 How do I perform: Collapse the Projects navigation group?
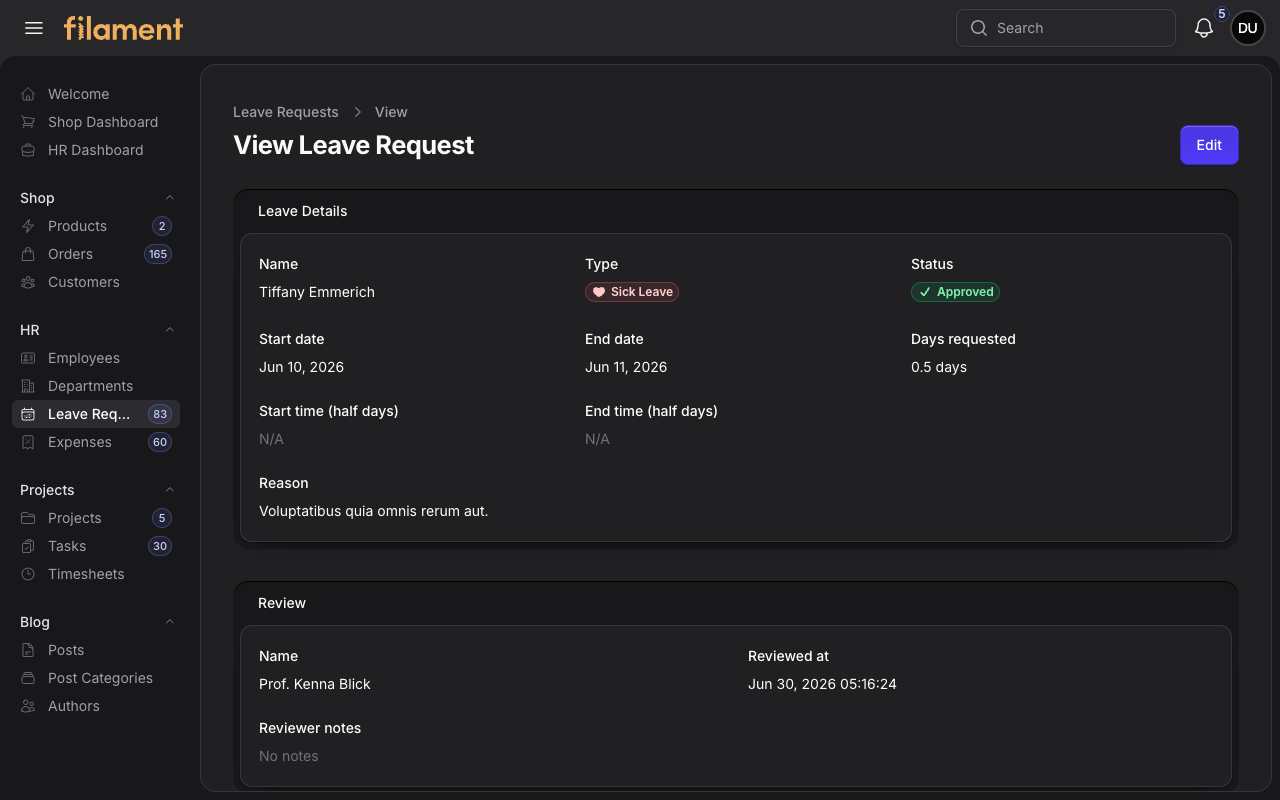170,490
